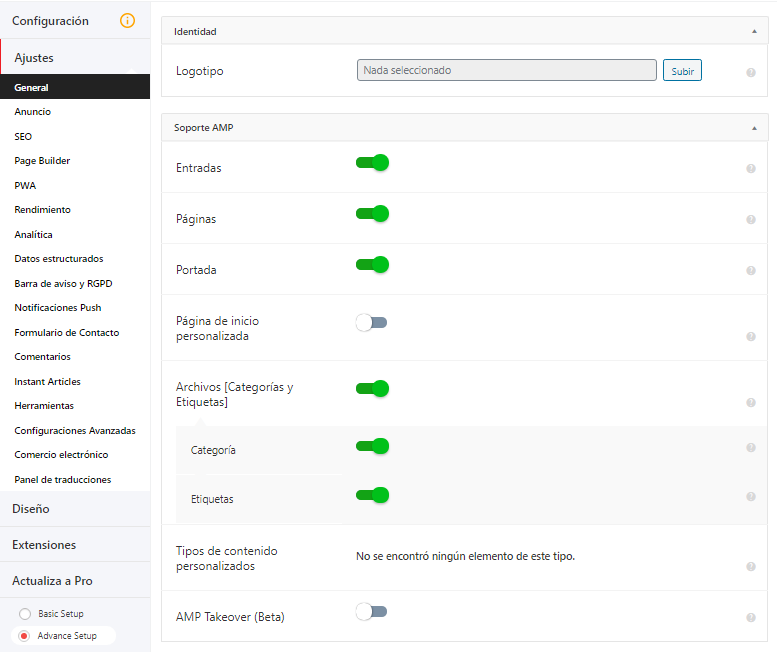Click help icon for Página de inicio personalizada
777x652 pixels.
(750, 337)
